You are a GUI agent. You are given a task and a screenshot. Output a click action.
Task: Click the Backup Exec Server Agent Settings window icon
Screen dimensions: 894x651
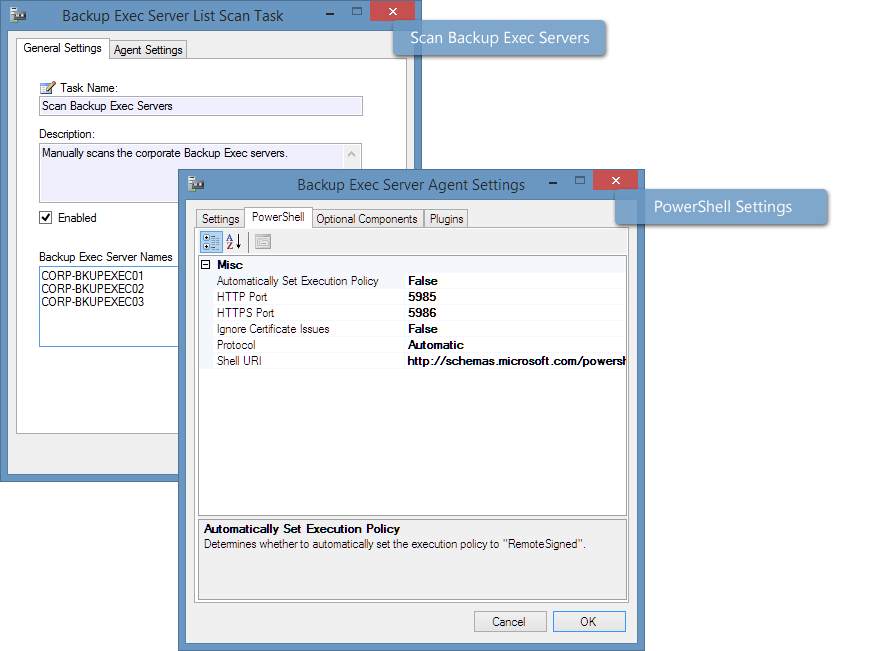pos(196,184)
